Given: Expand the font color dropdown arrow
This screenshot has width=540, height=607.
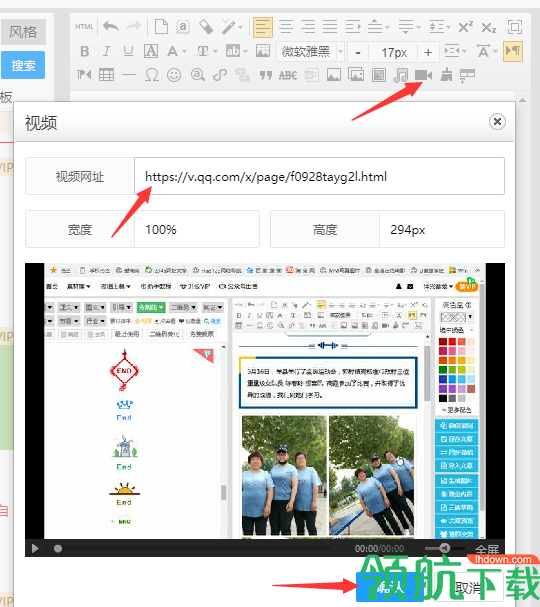Looking at the screenshot, I should [x=184, y=51].
